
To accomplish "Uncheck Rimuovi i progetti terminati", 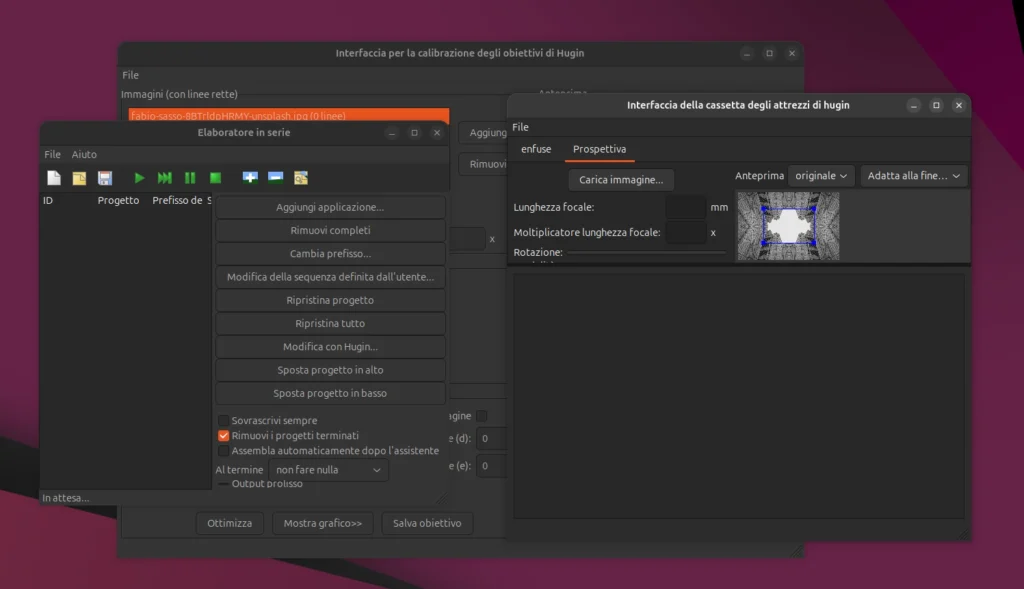I will pos(224,436).
